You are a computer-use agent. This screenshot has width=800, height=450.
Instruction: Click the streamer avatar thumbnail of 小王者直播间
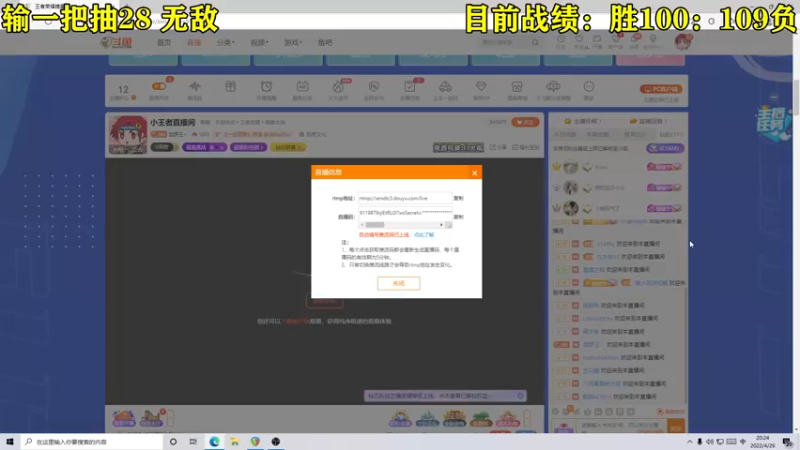(x=128, y=135)
